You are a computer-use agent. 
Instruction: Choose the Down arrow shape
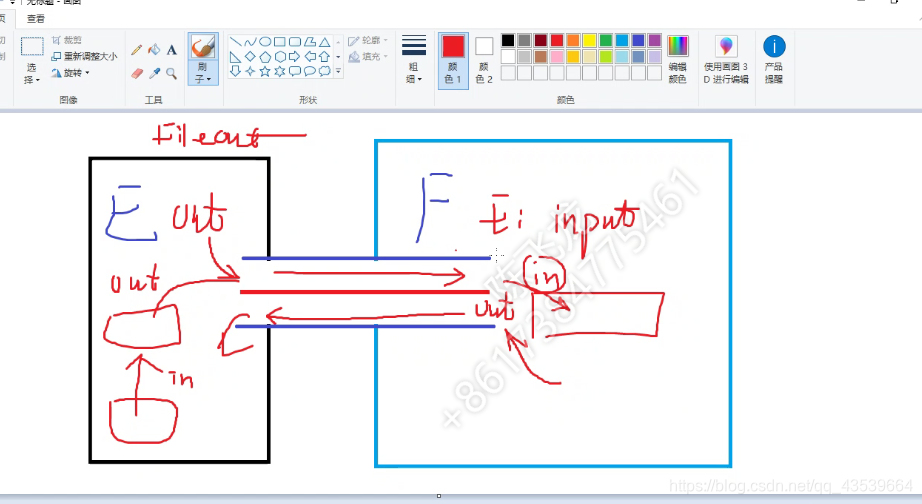click(x=235, y=71)
